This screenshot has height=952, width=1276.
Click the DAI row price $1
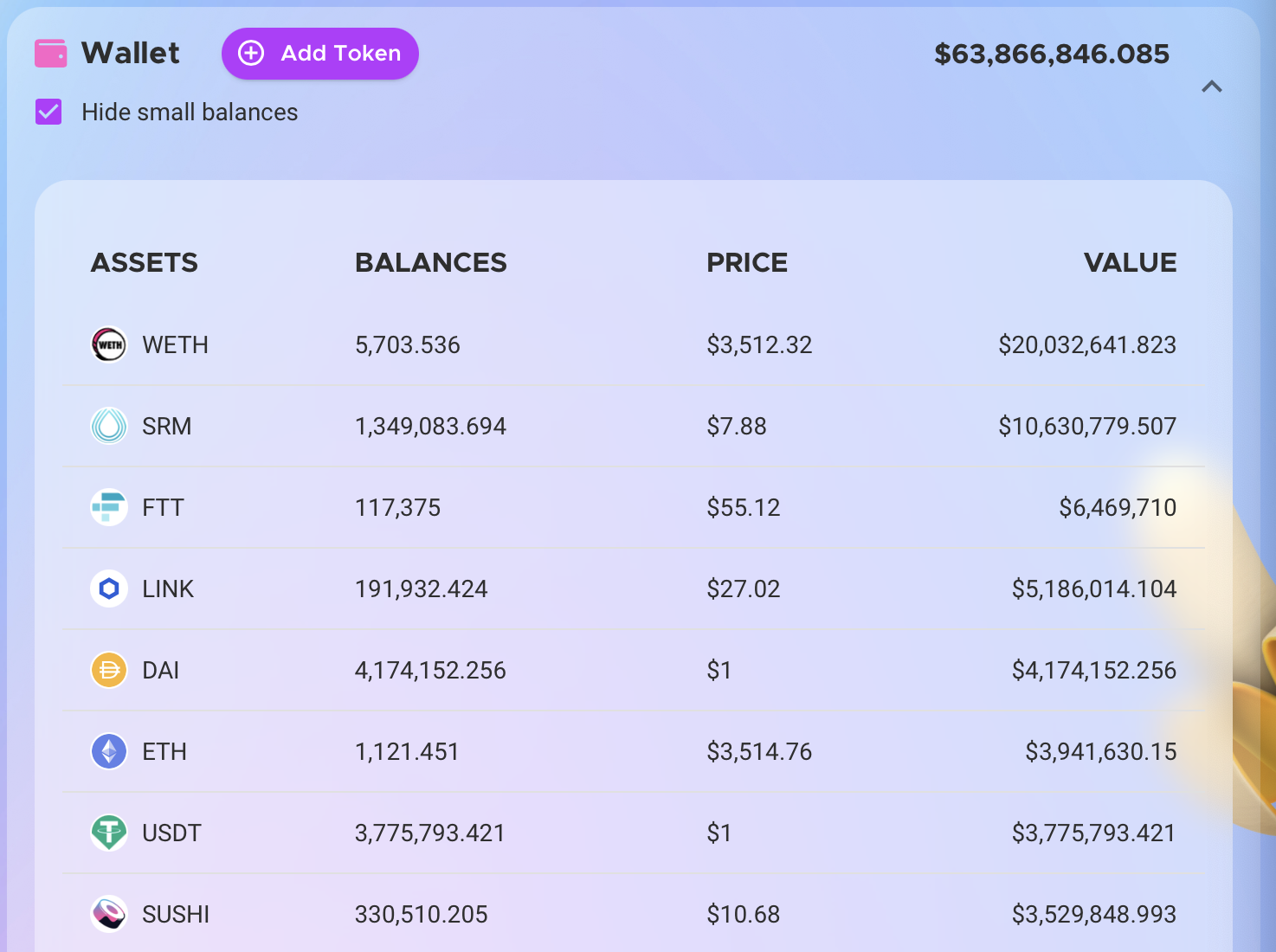click(719, 670)
